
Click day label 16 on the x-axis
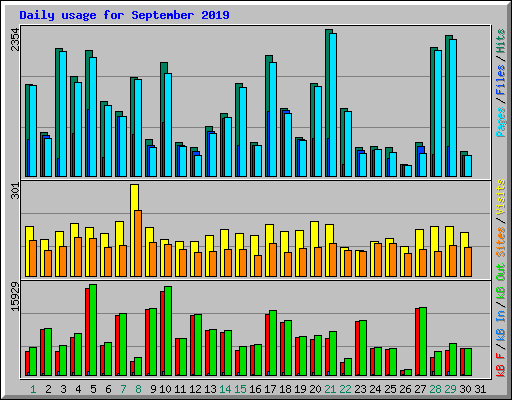[x=255, y=389]
